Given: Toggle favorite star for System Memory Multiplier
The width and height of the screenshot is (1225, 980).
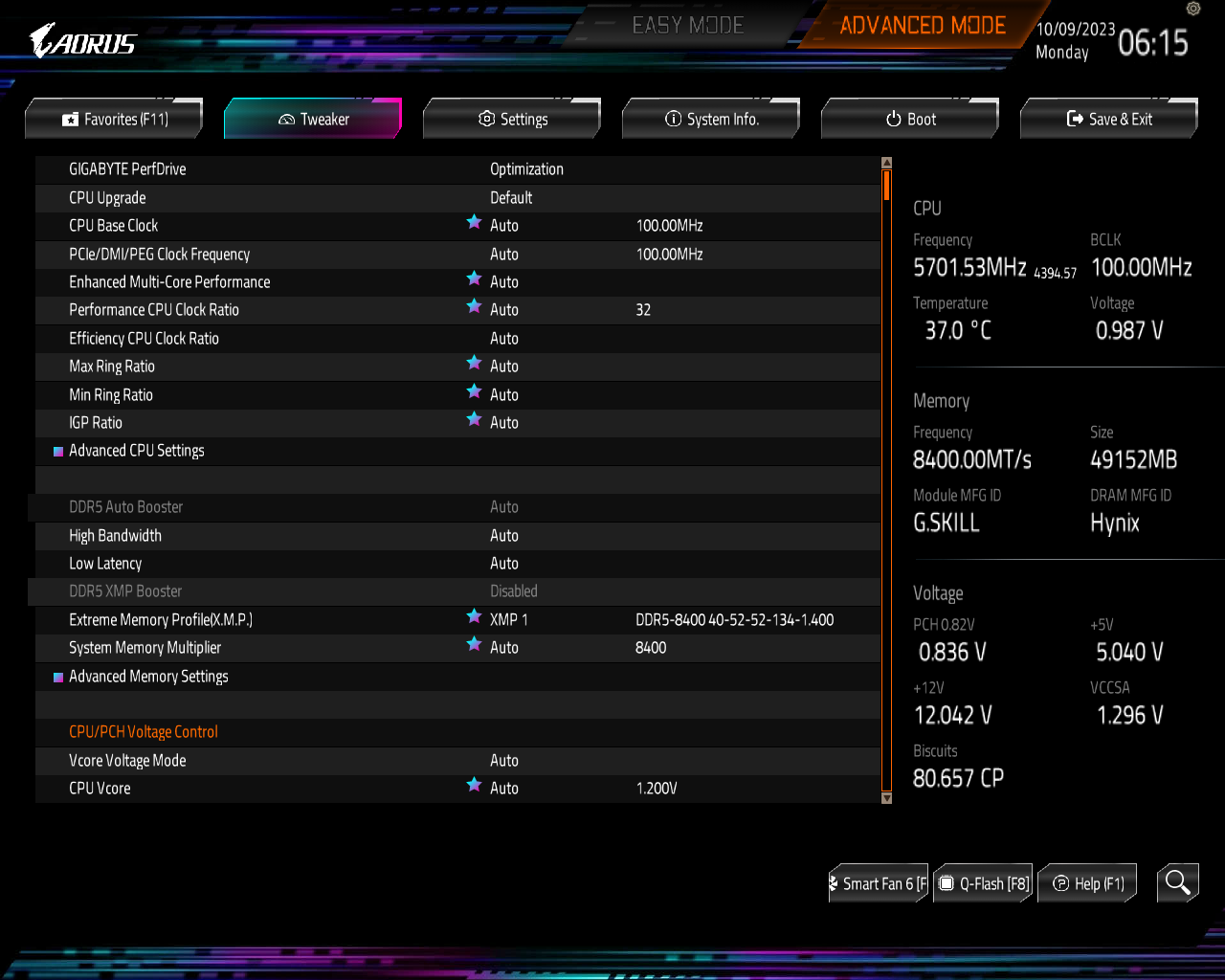Looking at the screenshot, I should tap(474, 645).
